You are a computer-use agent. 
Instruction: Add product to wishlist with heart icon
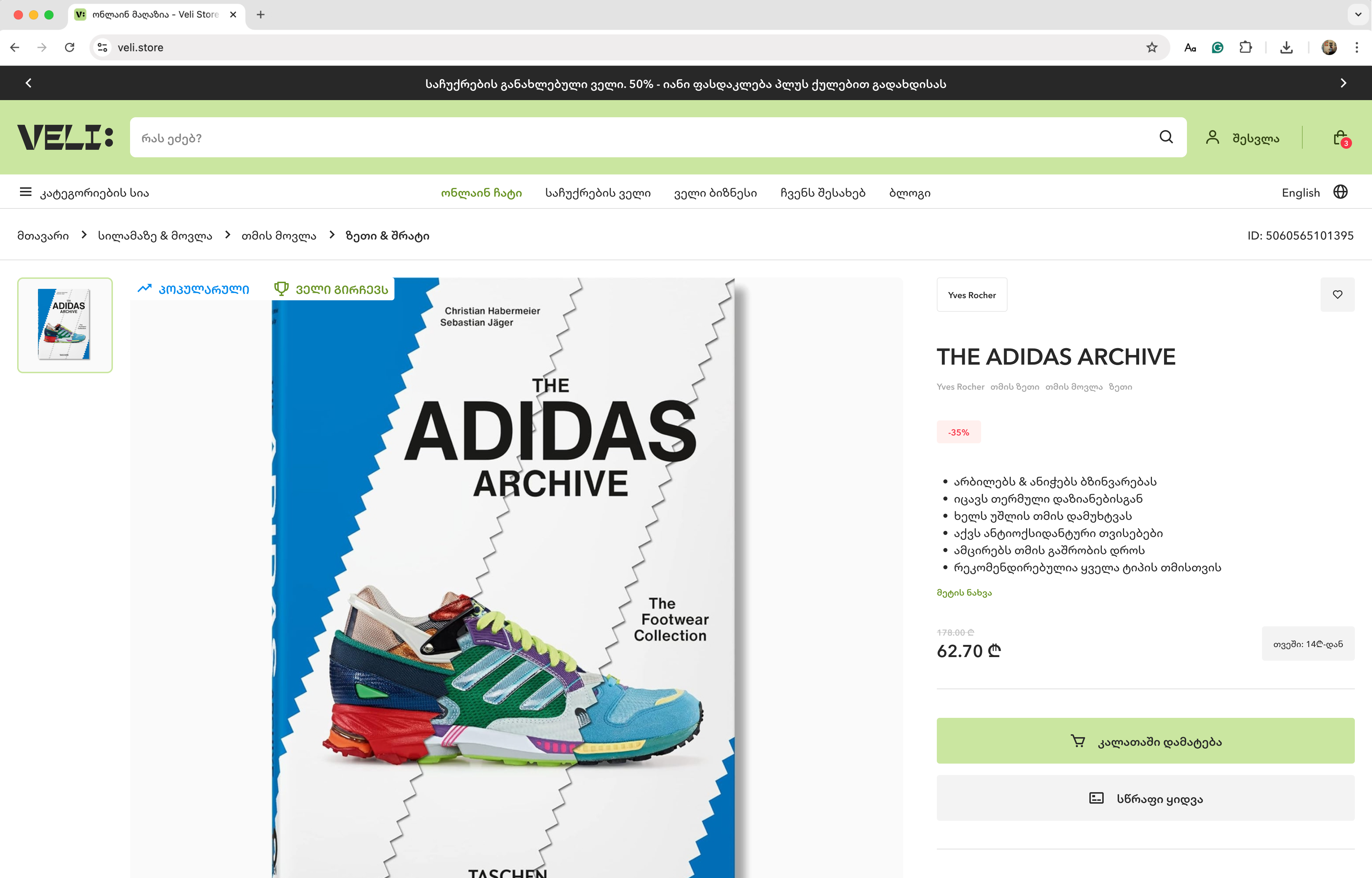[1337, 294]
